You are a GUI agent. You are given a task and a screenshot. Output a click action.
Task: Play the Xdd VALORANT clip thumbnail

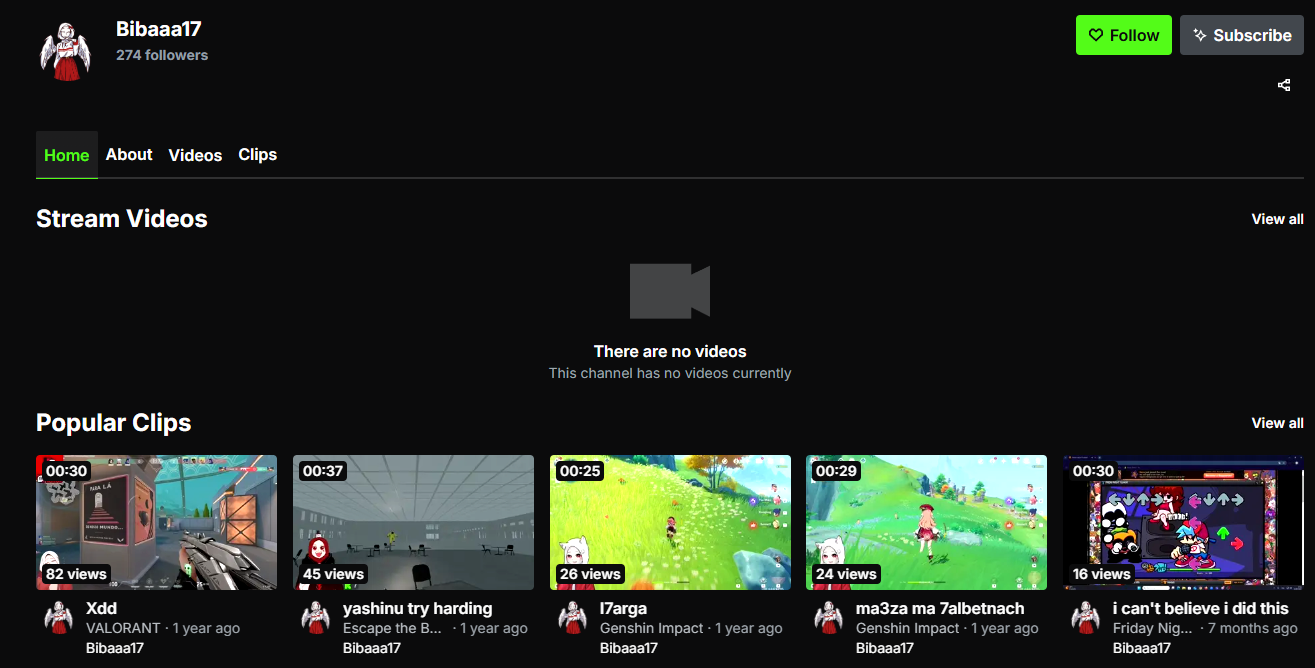pos(156,522)
